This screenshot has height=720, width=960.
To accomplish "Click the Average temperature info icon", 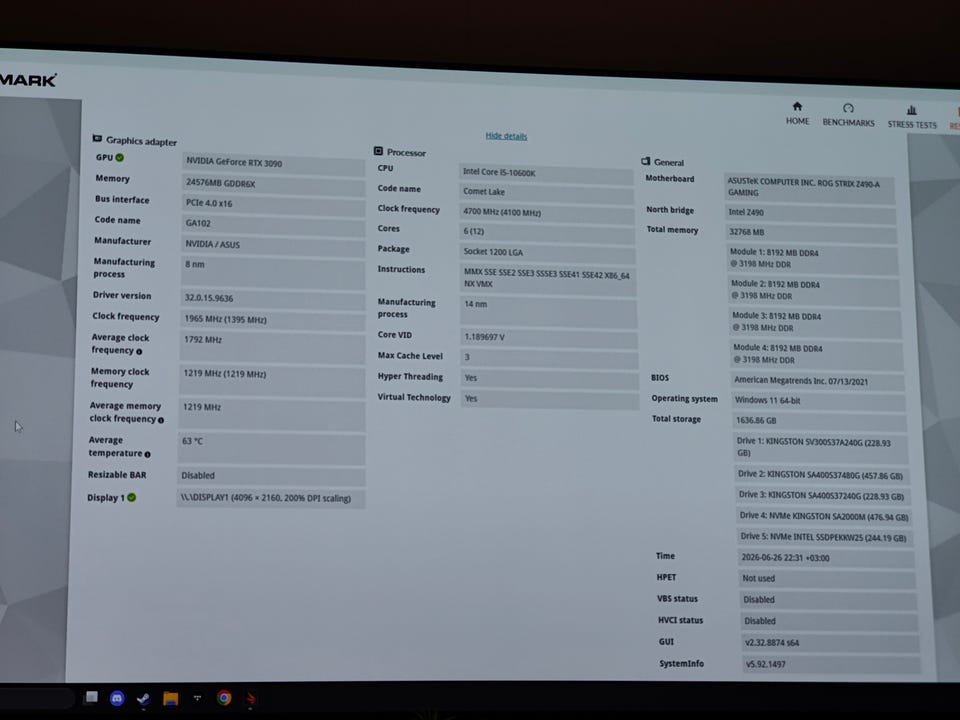I will pyautogui.click(x=148, y=454).
